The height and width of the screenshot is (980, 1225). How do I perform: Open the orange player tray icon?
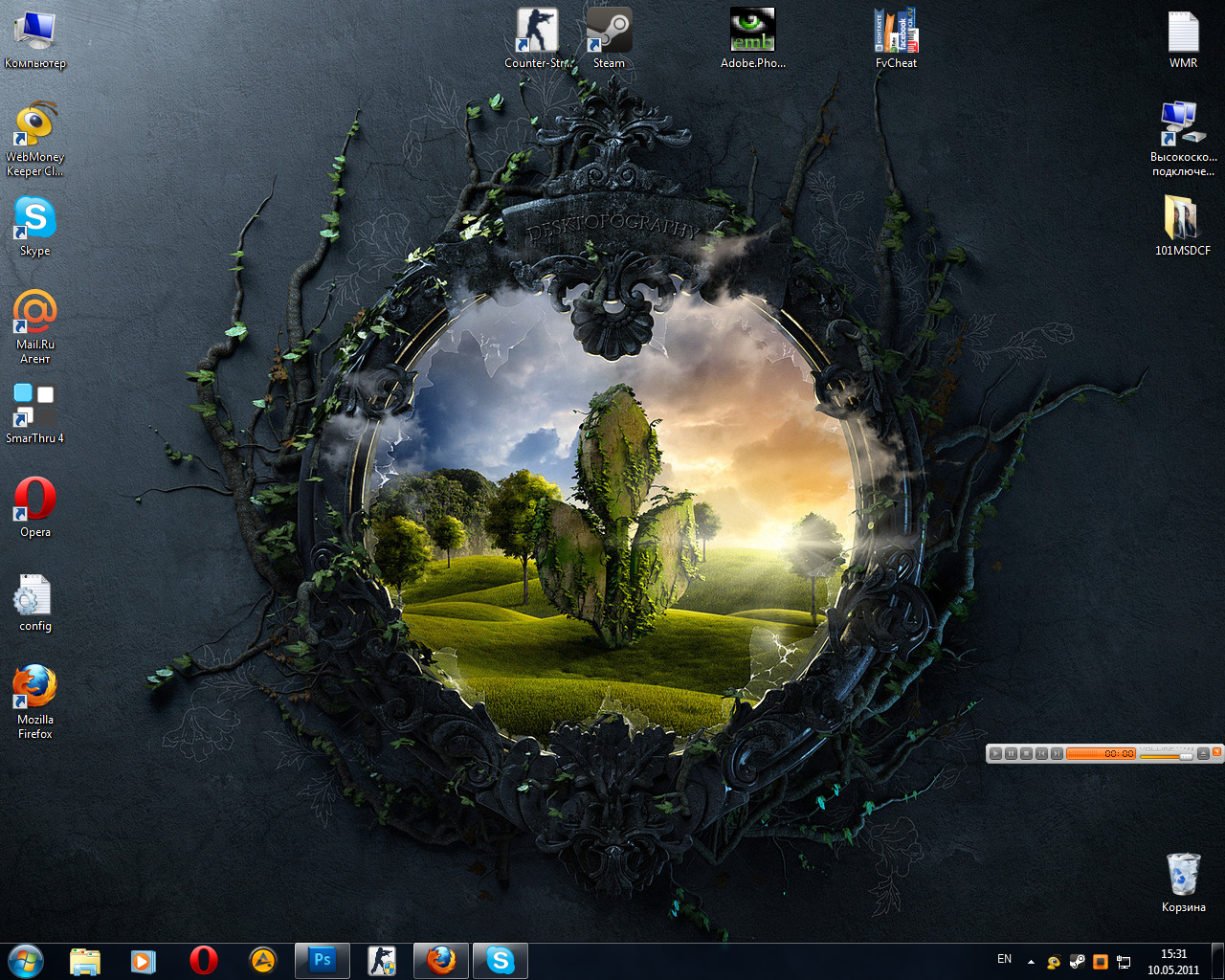(1101, 962)
